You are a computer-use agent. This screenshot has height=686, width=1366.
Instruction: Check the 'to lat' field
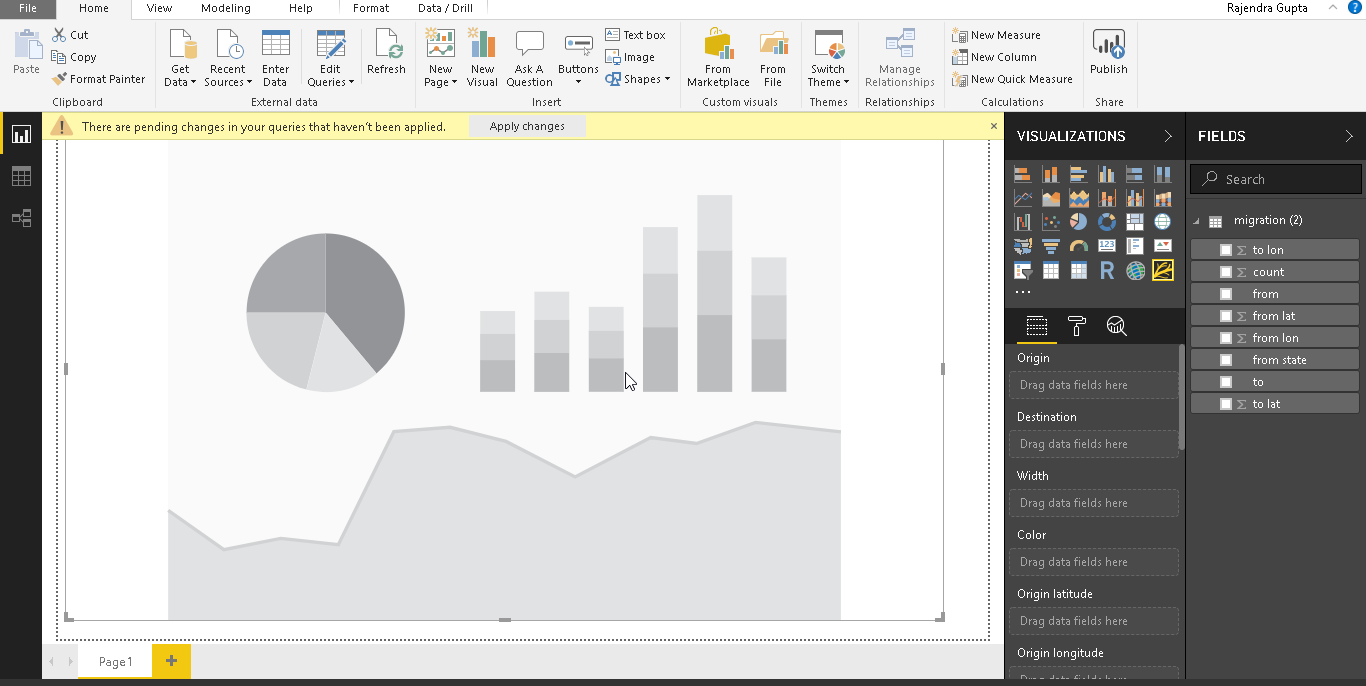pos(1226,404)
